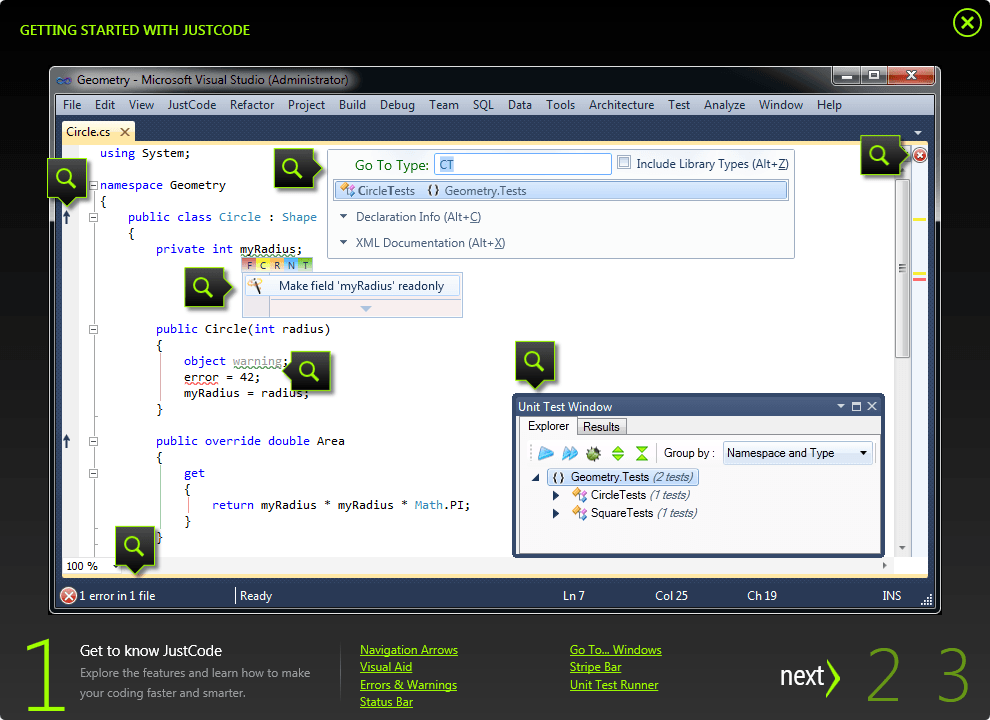The width and height of the screenshot is (990, 720).
Task: Expand more quick fix actions chevron
Action: coord(366,309)
